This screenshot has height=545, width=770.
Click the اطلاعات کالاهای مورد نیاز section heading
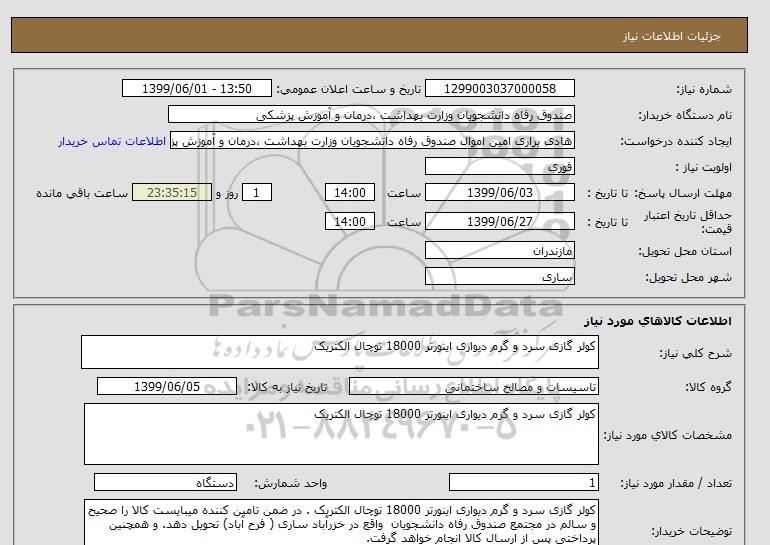pyautogui.click(x=658, y=321)
